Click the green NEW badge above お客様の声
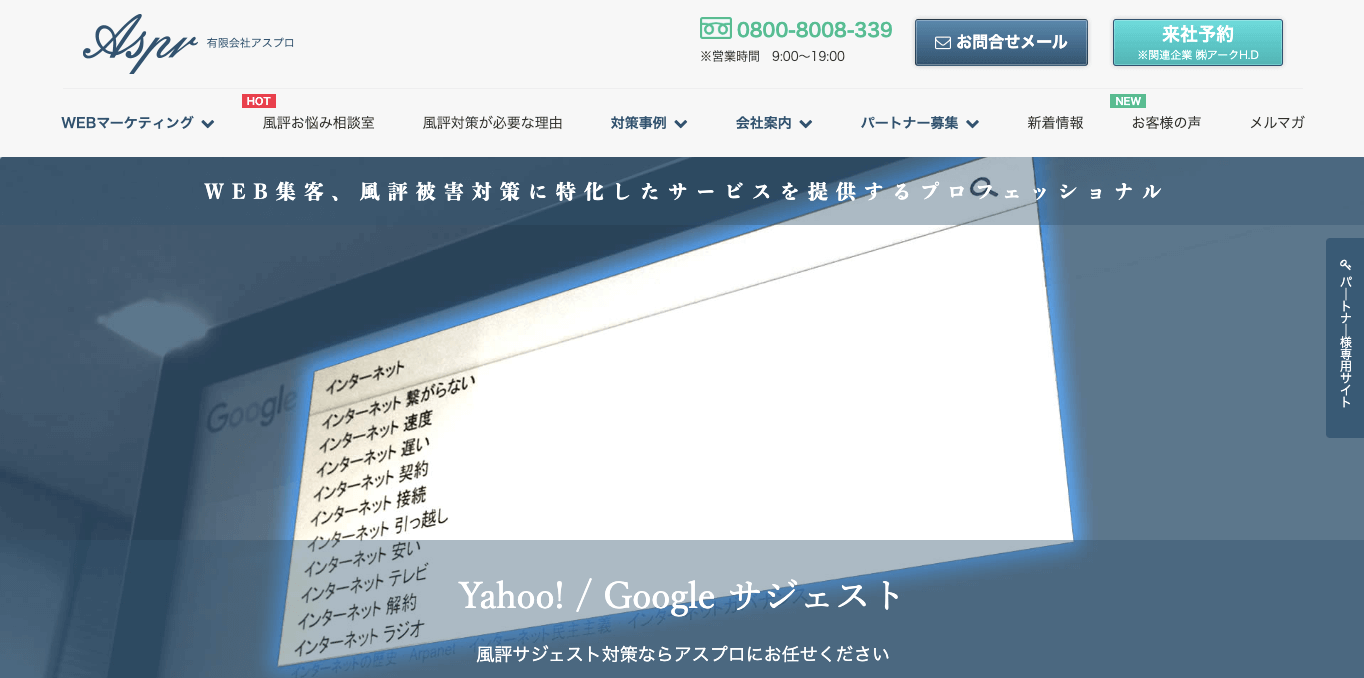Screen dimensions: 1364x678 click(x=1127, y=101)
